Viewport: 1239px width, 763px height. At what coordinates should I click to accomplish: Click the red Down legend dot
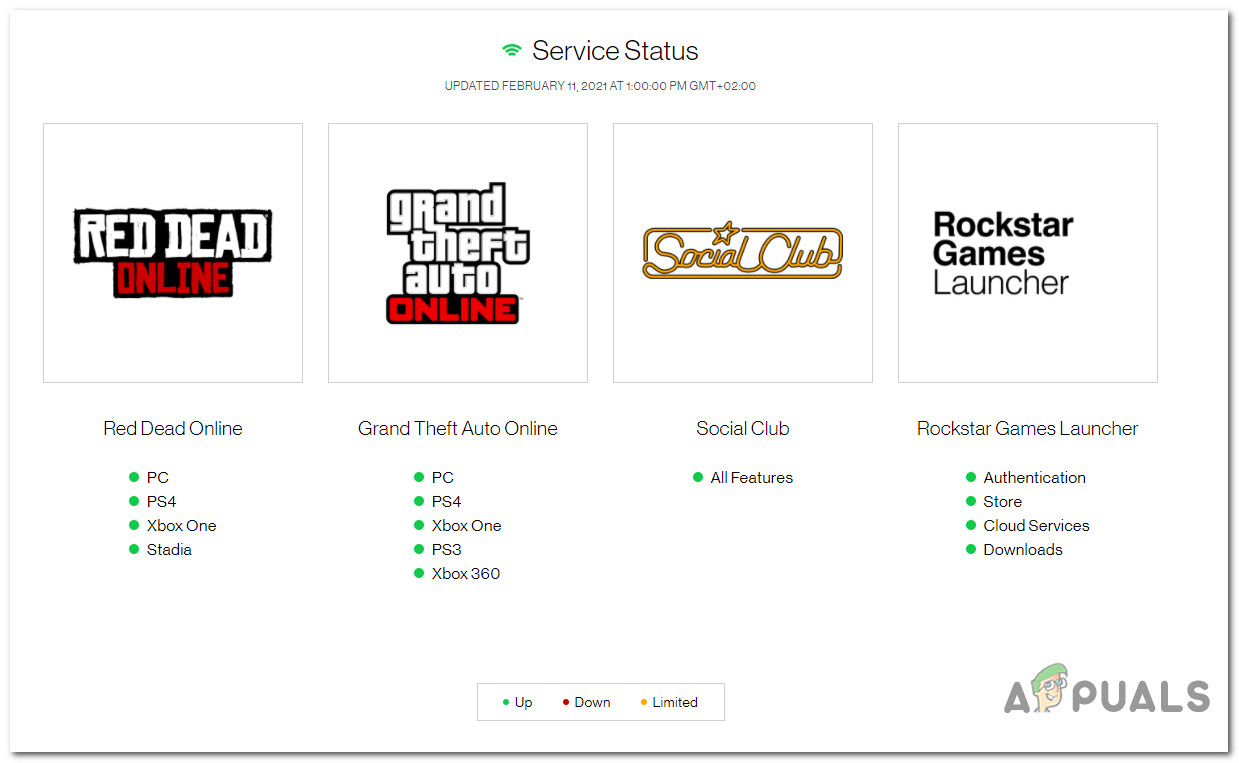[566, 703]
